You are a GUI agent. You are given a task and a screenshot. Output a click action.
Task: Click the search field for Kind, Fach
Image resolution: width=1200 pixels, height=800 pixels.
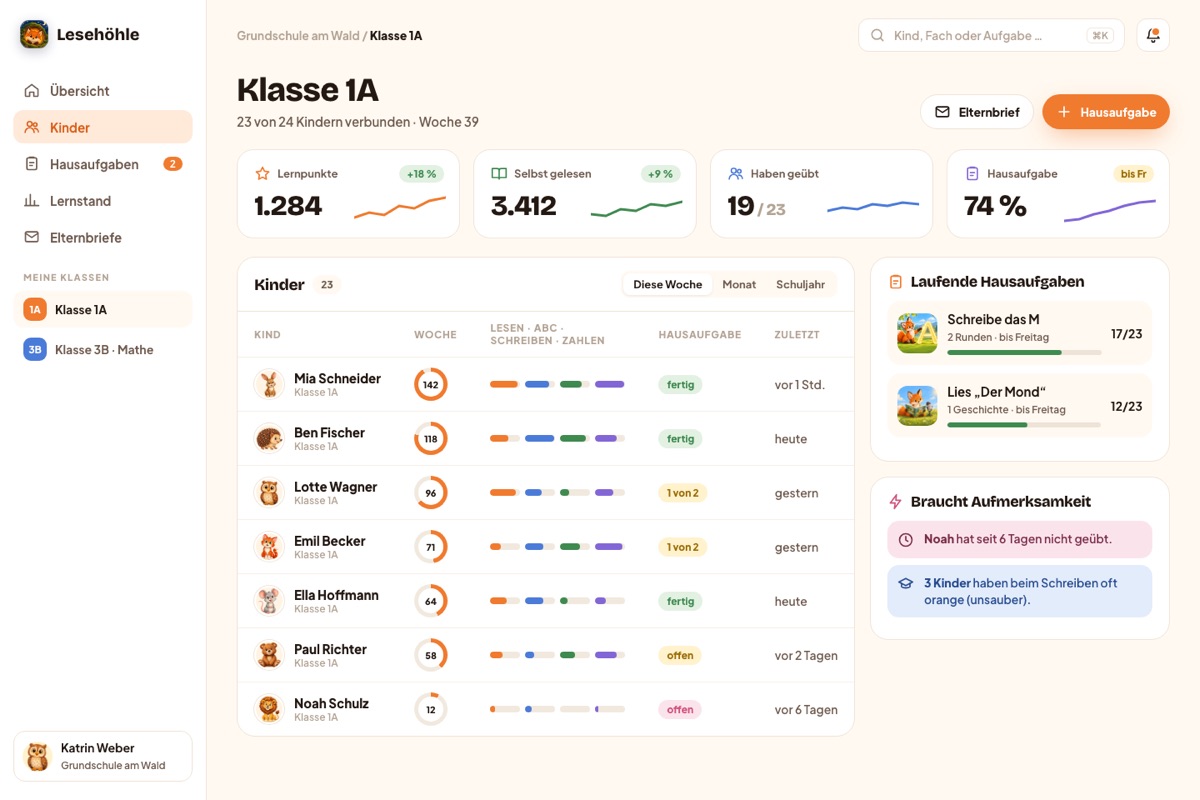coord(991,35)
